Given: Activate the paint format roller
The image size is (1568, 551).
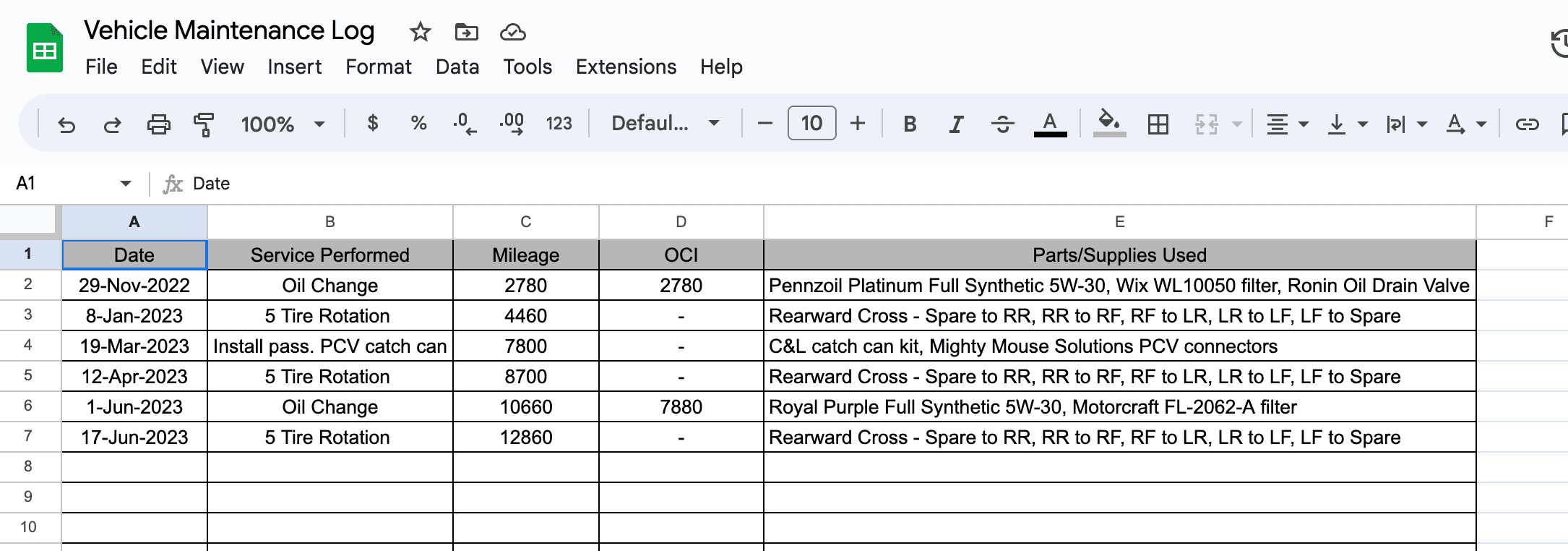Looking at the screenshot, I should coord(204,124).
